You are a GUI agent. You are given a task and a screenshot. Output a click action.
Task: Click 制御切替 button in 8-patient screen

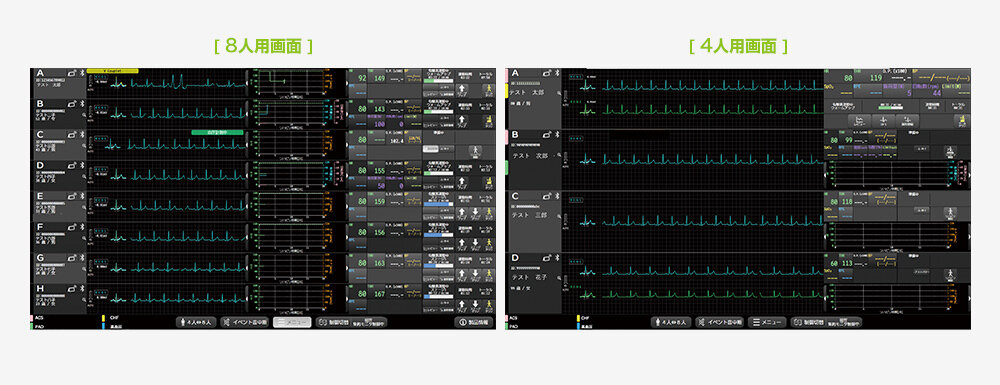(x=351, y=323)
